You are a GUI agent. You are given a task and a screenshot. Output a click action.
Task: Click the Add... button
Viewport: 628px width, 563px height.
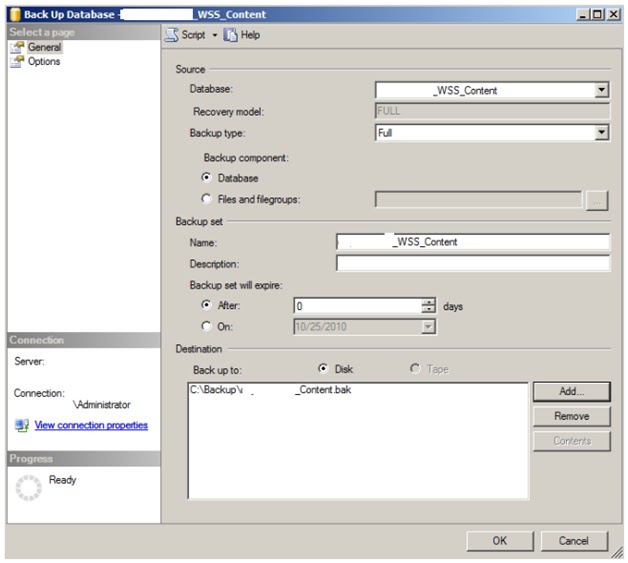pos(572,392)
